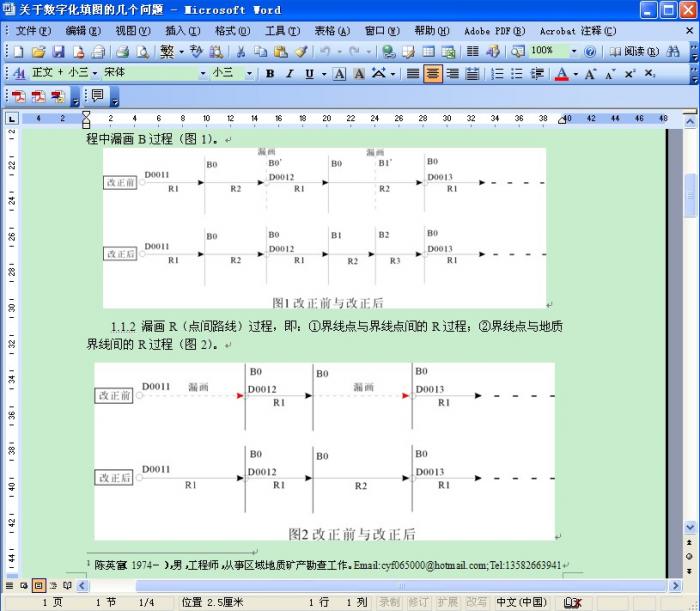Click the Print icon in toolbar
The height and width of the screenshot is (611, 700).
(122, 51)
